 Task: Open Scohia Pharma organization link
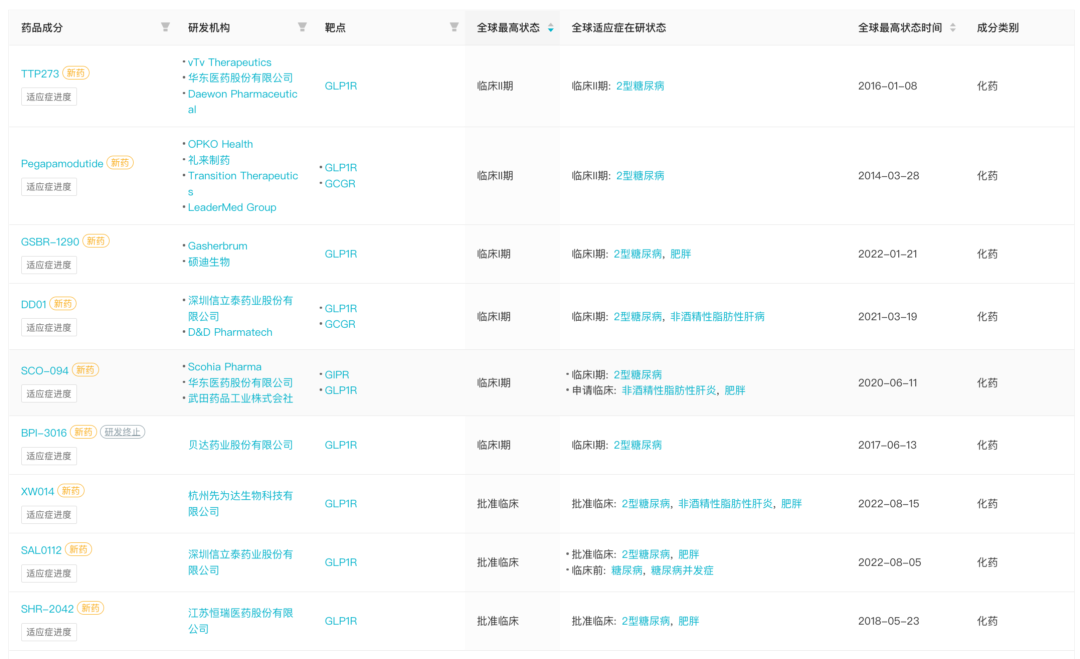(x=225, y=367)
